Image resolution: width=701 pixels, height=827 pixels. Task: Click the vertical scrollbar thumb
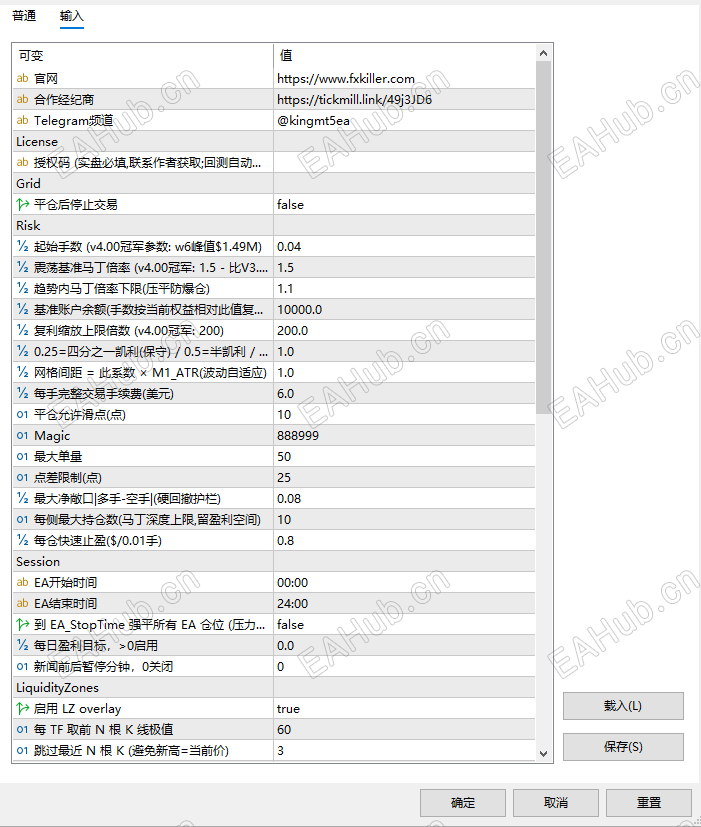pos(543,237)
